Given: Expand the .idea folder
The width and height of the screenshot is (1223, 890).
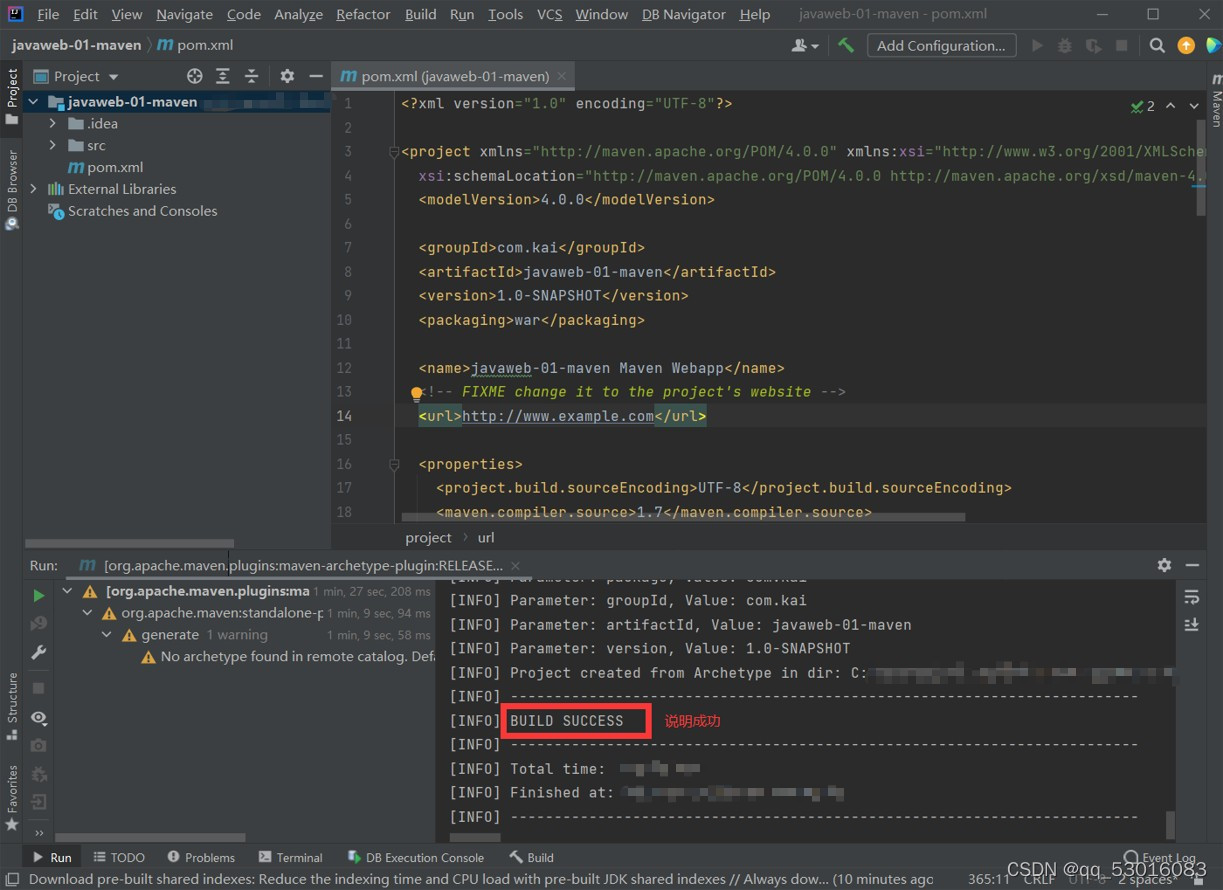Looking at the screenshot, I should (x=53, y=123).
